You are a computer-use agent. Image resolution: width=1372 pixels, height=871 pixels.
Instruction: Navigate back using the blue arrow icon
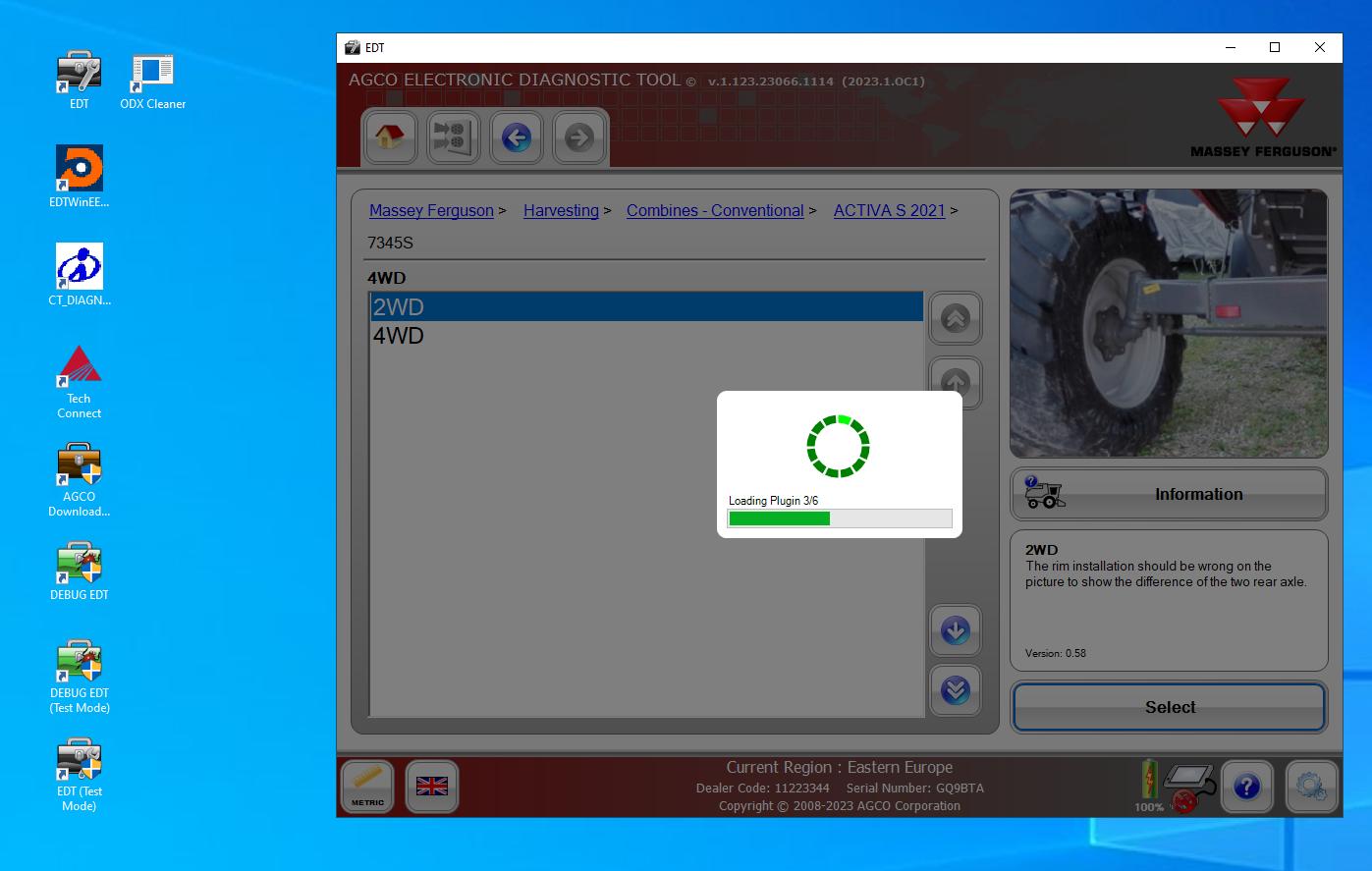tap(516, 137)
